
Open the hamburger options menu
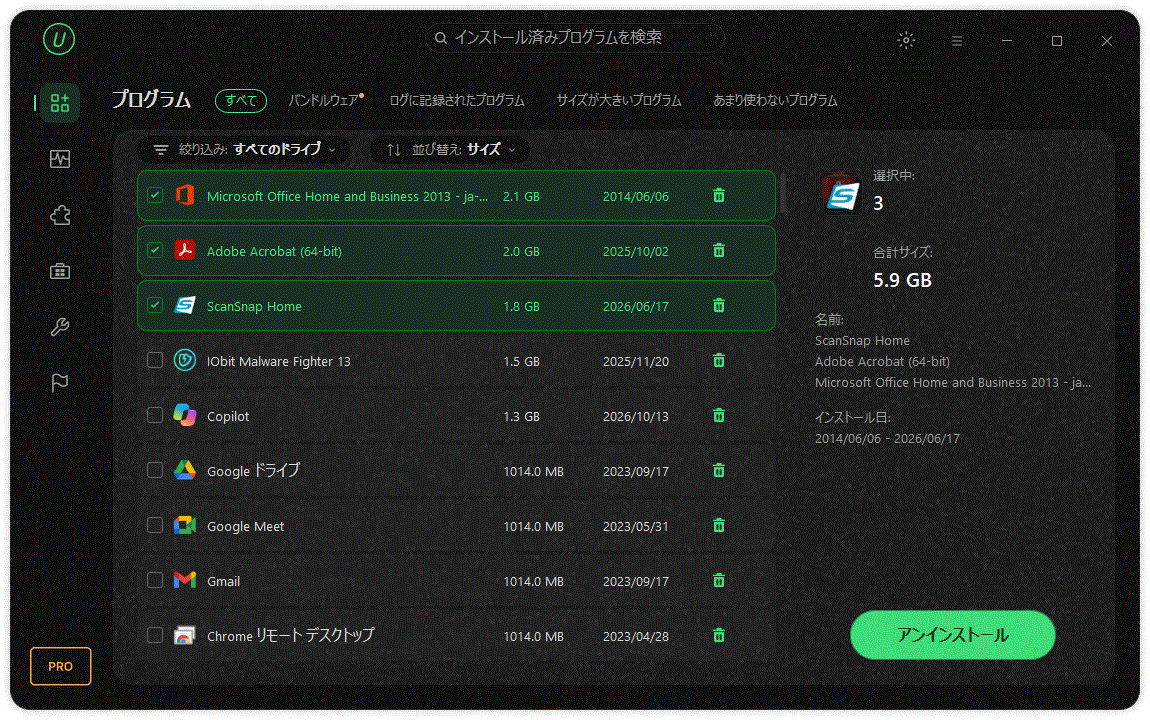[x=956, y=41]
